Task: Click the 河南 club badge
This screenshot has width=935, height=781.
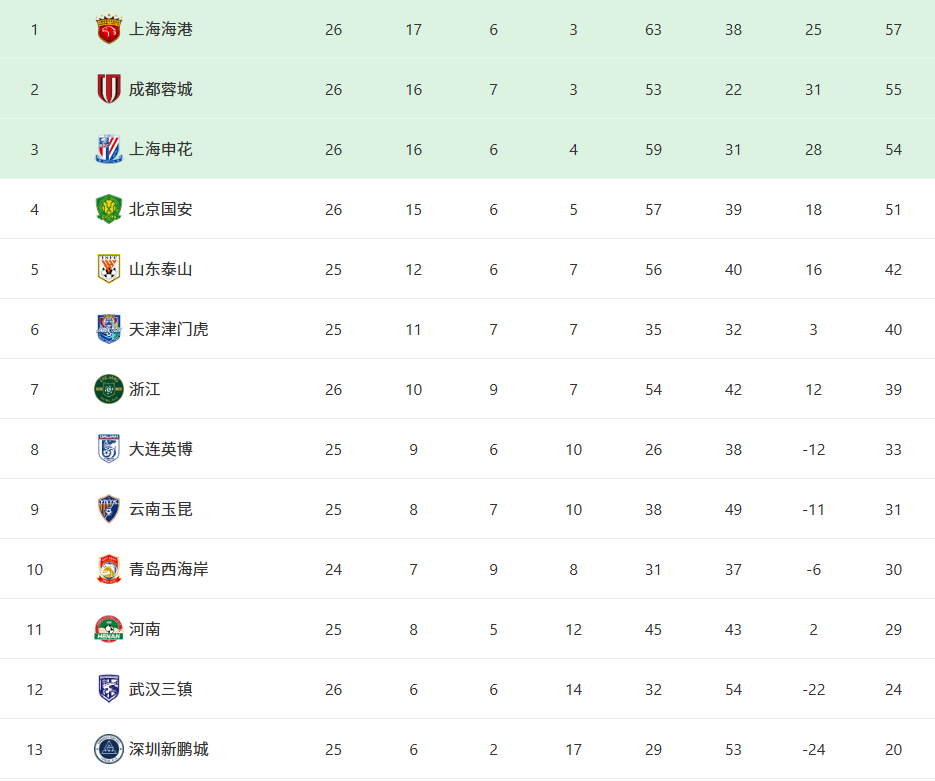Action: 109,629
